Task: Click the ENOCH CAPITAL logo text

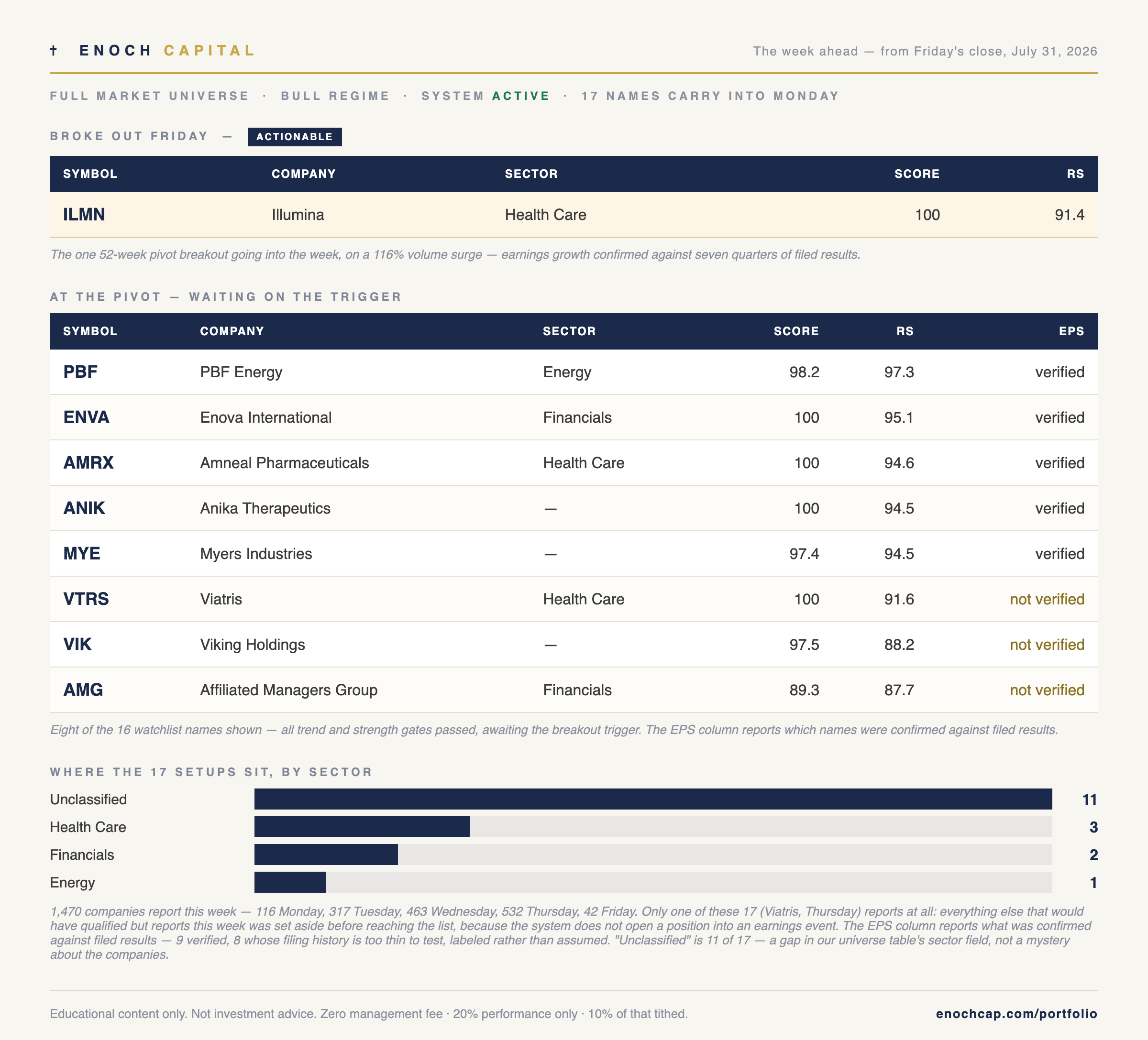Action: pos(167,51)
